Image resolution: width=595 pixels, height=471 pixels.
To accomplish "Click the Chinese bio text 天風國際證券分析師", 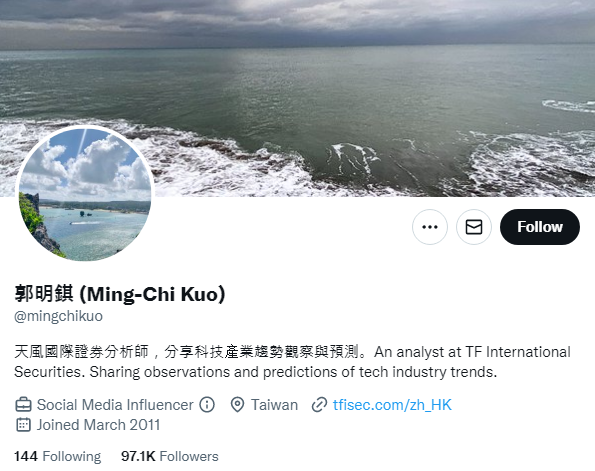I will coord(81,352).
